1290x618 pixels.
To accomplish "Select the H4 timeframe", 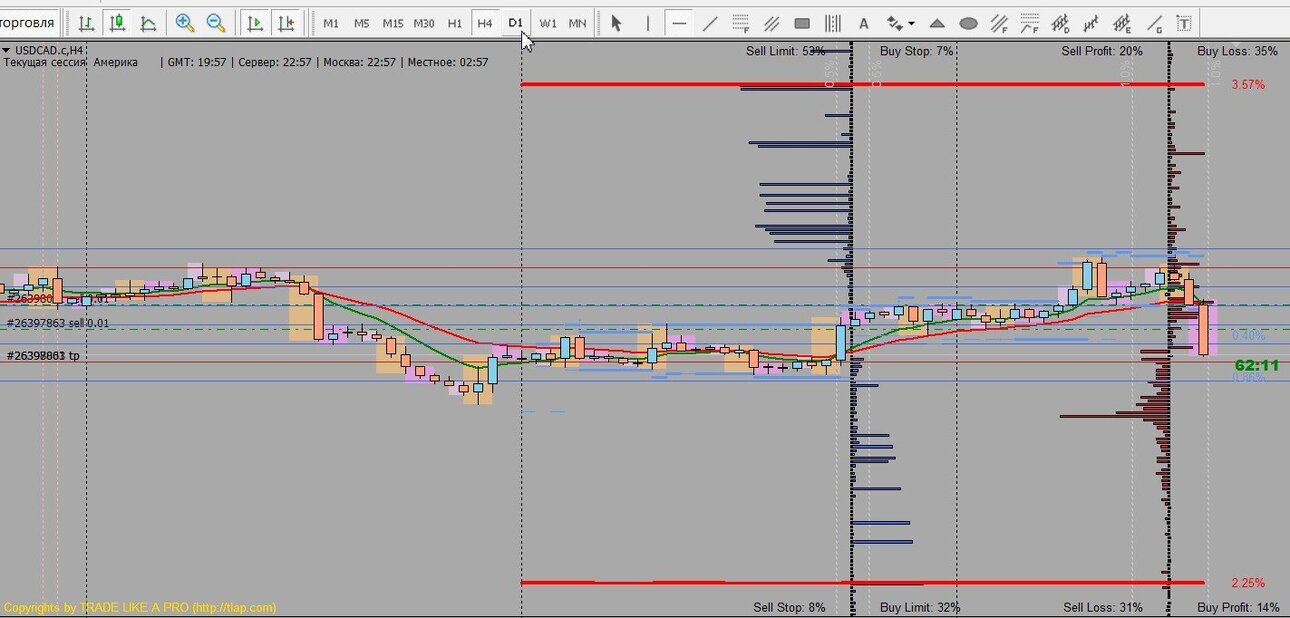I will click(x=485, y=23).
